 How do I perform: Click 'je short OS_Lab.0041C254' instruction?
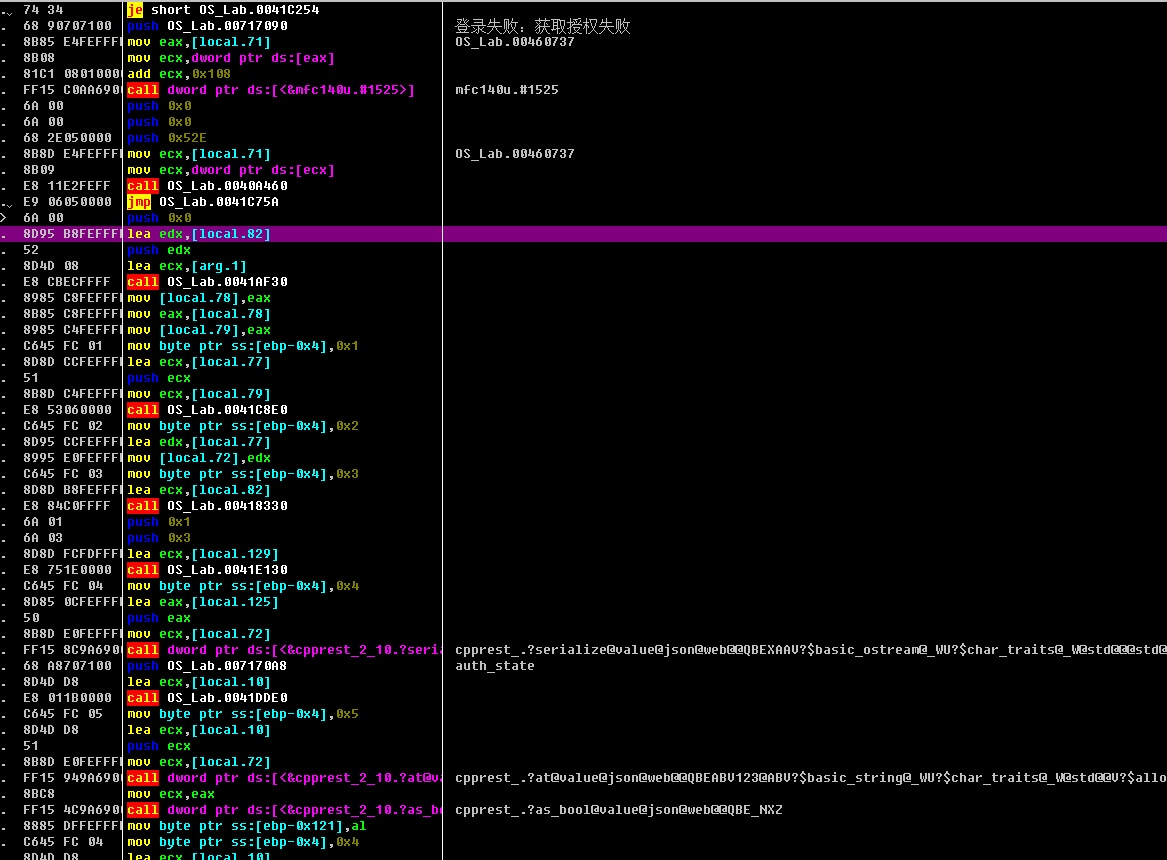tap(223, 10)
